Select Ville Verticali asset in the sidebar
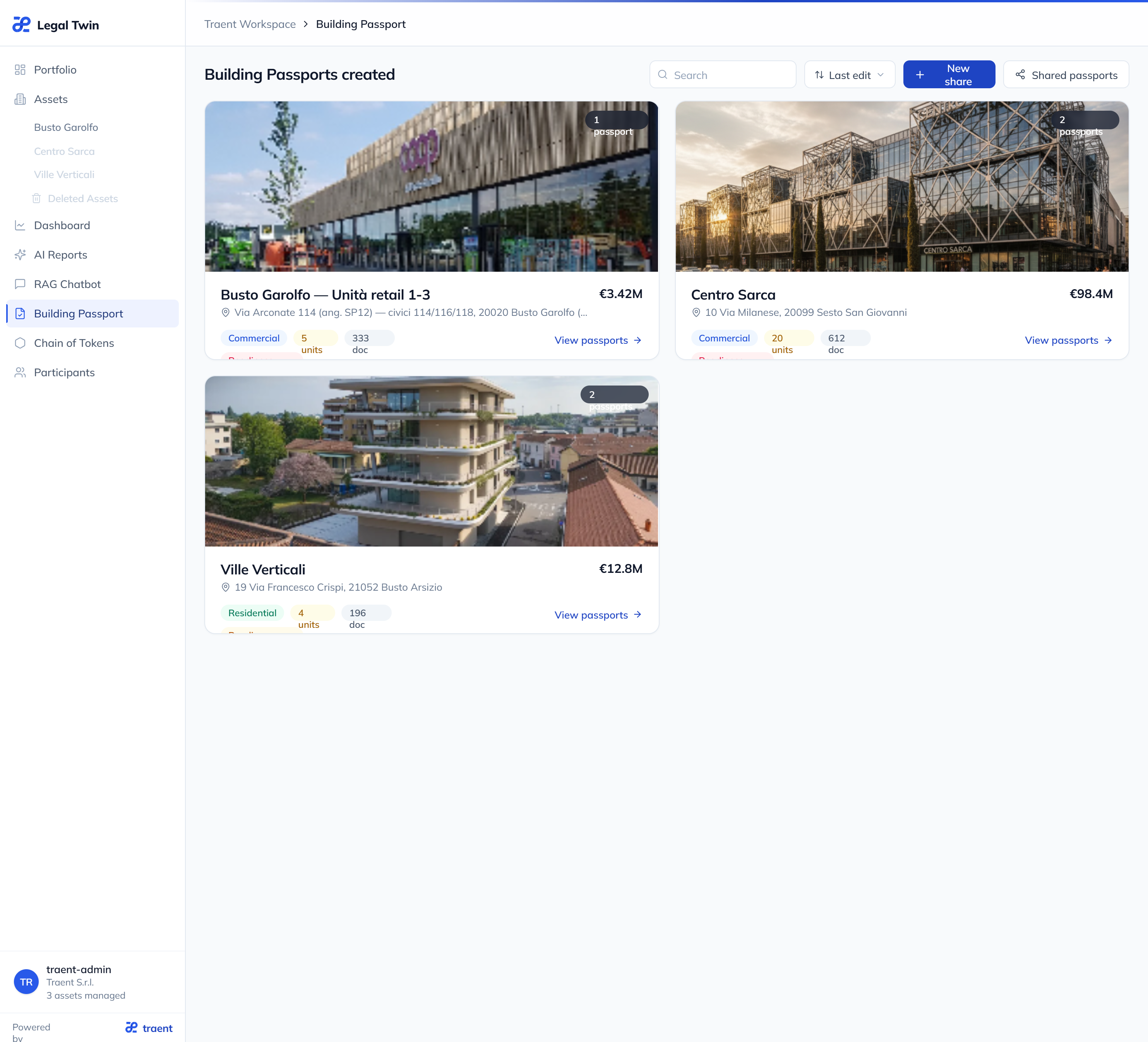Viewport: 1148px width, 1042px height. click(64, 175)
